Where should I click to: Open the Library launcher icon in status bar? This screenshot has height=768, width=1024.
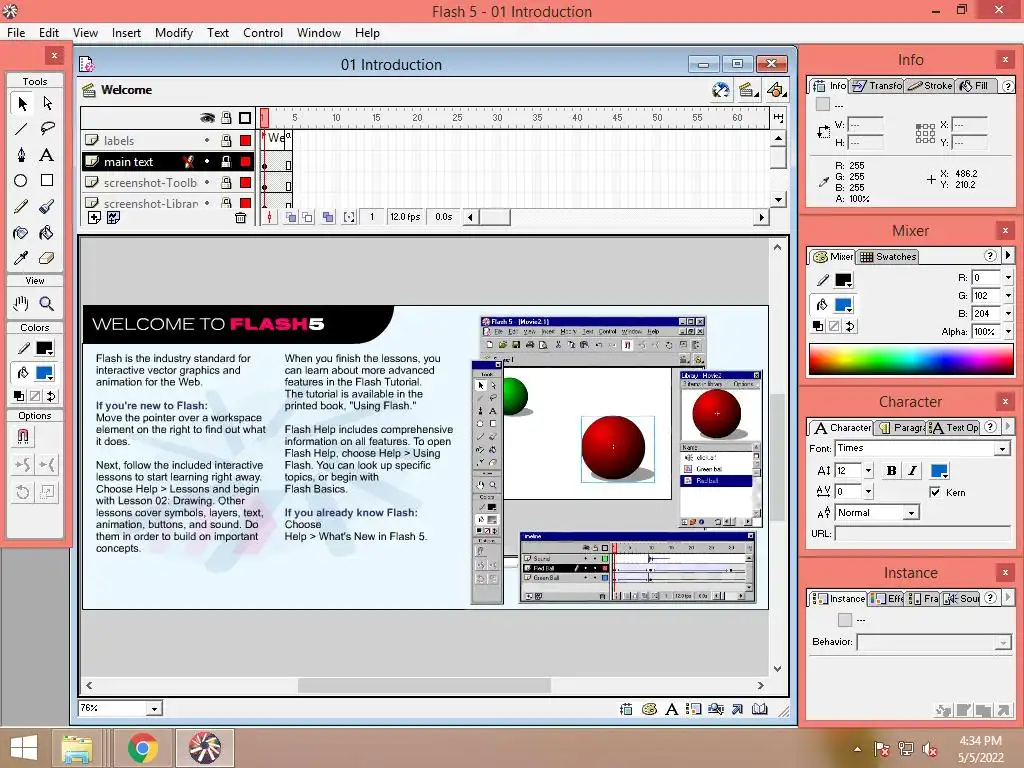pyautogui.click(x=760, y=709)
